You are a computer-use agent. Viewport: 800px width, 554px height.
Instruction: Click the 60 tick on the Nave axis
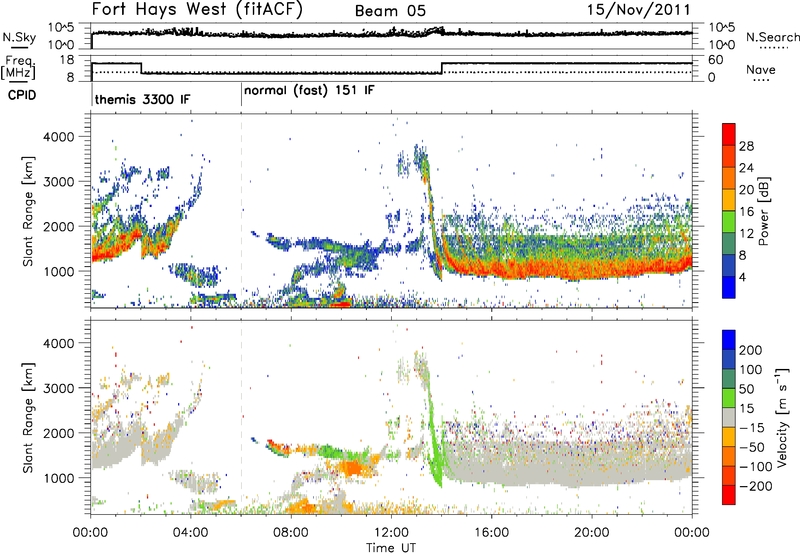click(716, 60)
